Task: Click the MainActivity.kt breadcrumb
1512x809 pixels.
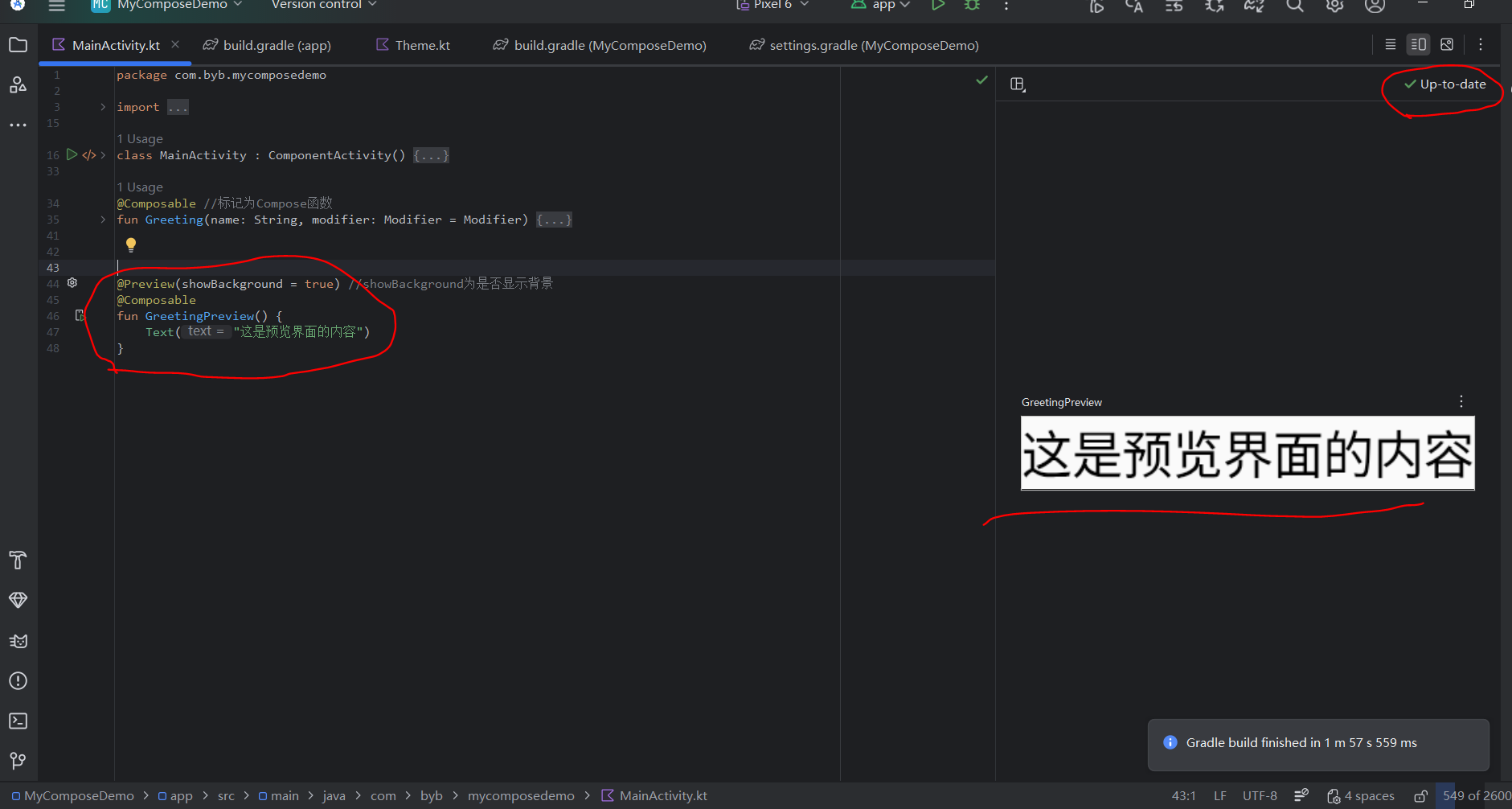Action: [x=654, y=796]
